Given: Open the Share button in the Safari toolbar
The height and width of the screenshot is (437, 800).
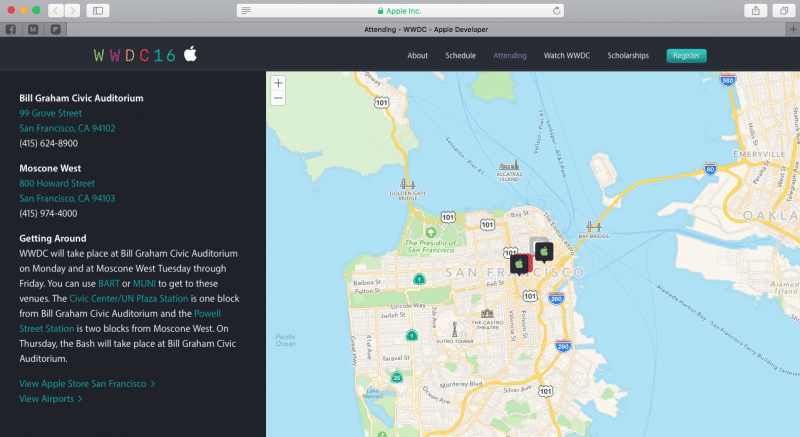Looking at the screenshot, I should point(756,10).
